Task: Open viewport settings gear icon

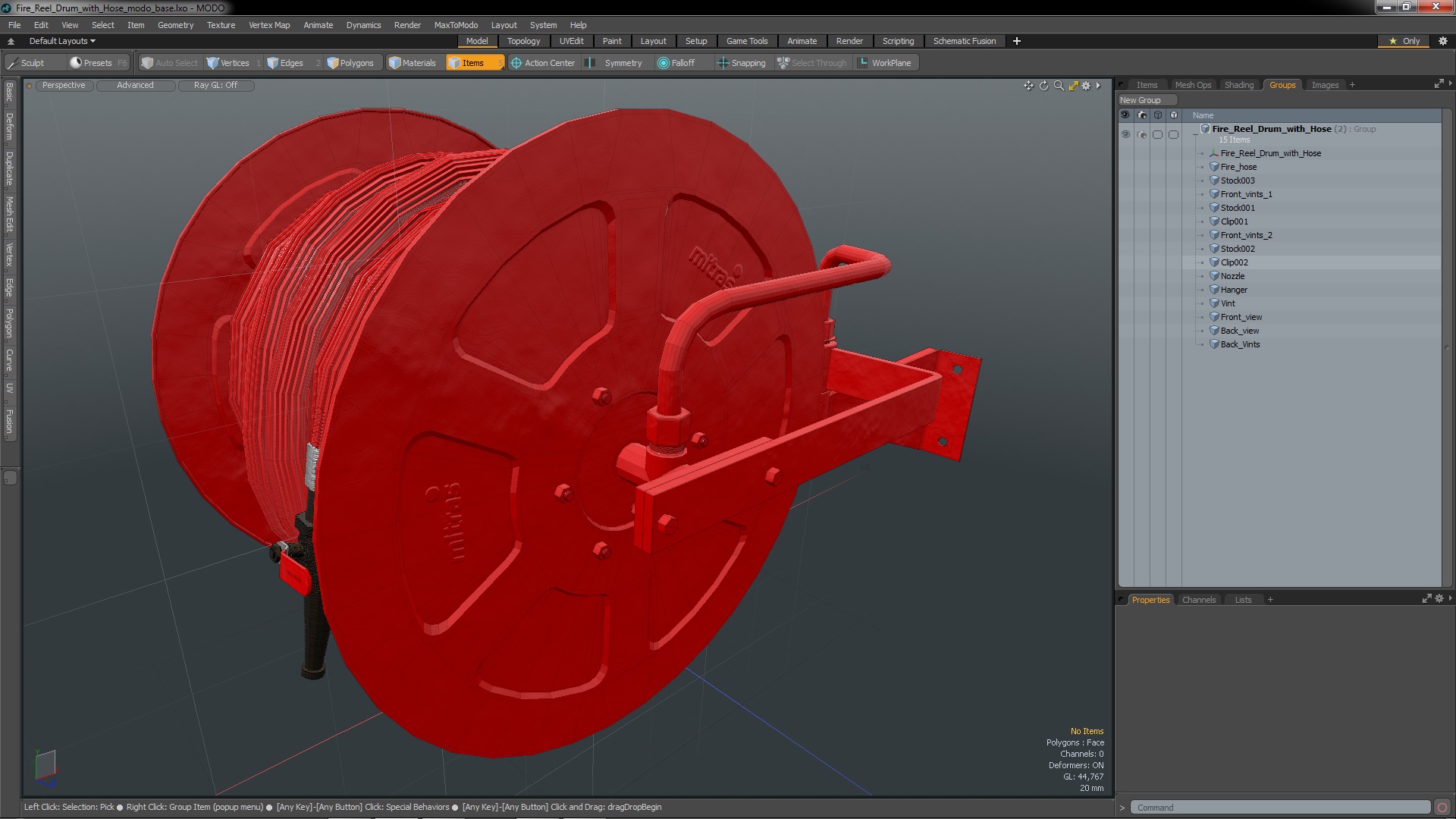Action: pyautogui.click(x=1086, y=86)
